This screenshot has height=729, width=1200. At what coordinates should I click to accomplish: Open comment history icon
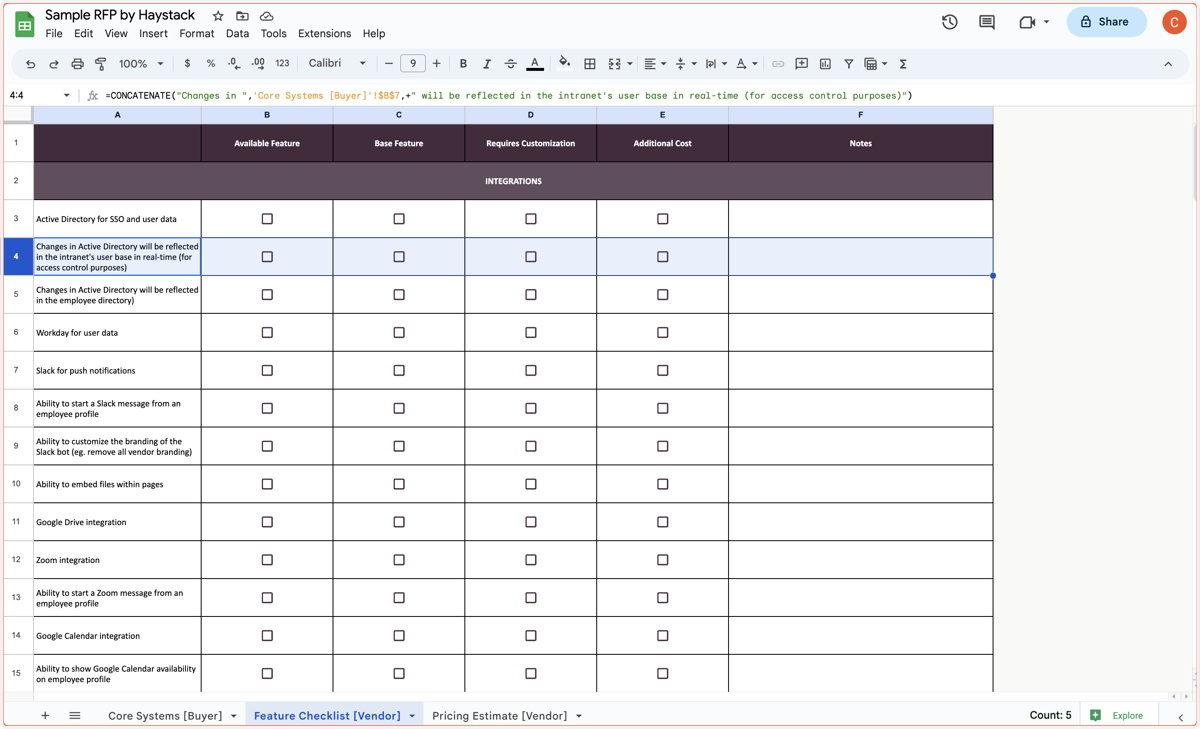pyautogui.click(x=987, y=22)
